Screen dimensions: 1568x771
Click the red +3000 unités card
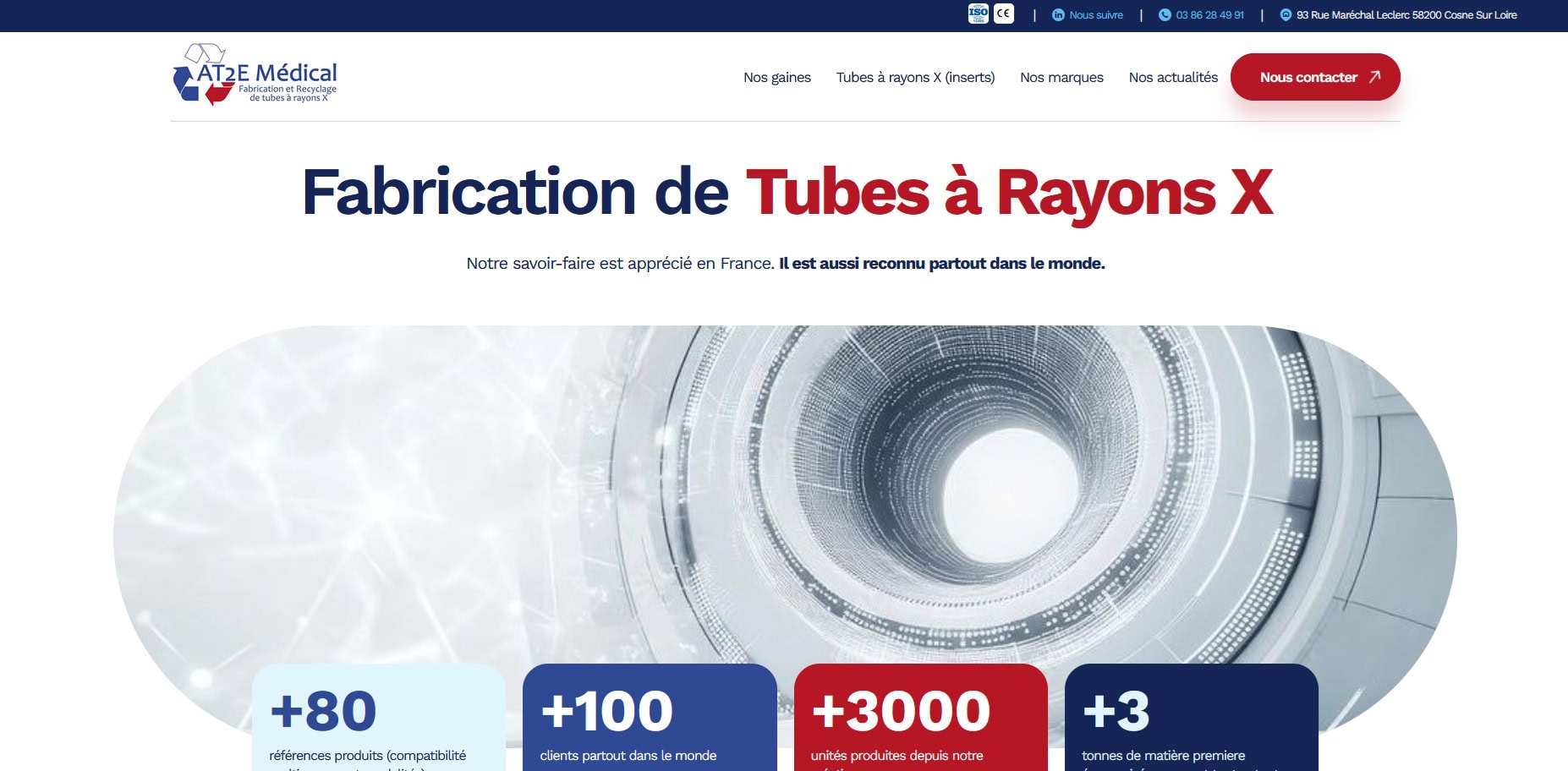pyautogui.click(x=920, y=718)
